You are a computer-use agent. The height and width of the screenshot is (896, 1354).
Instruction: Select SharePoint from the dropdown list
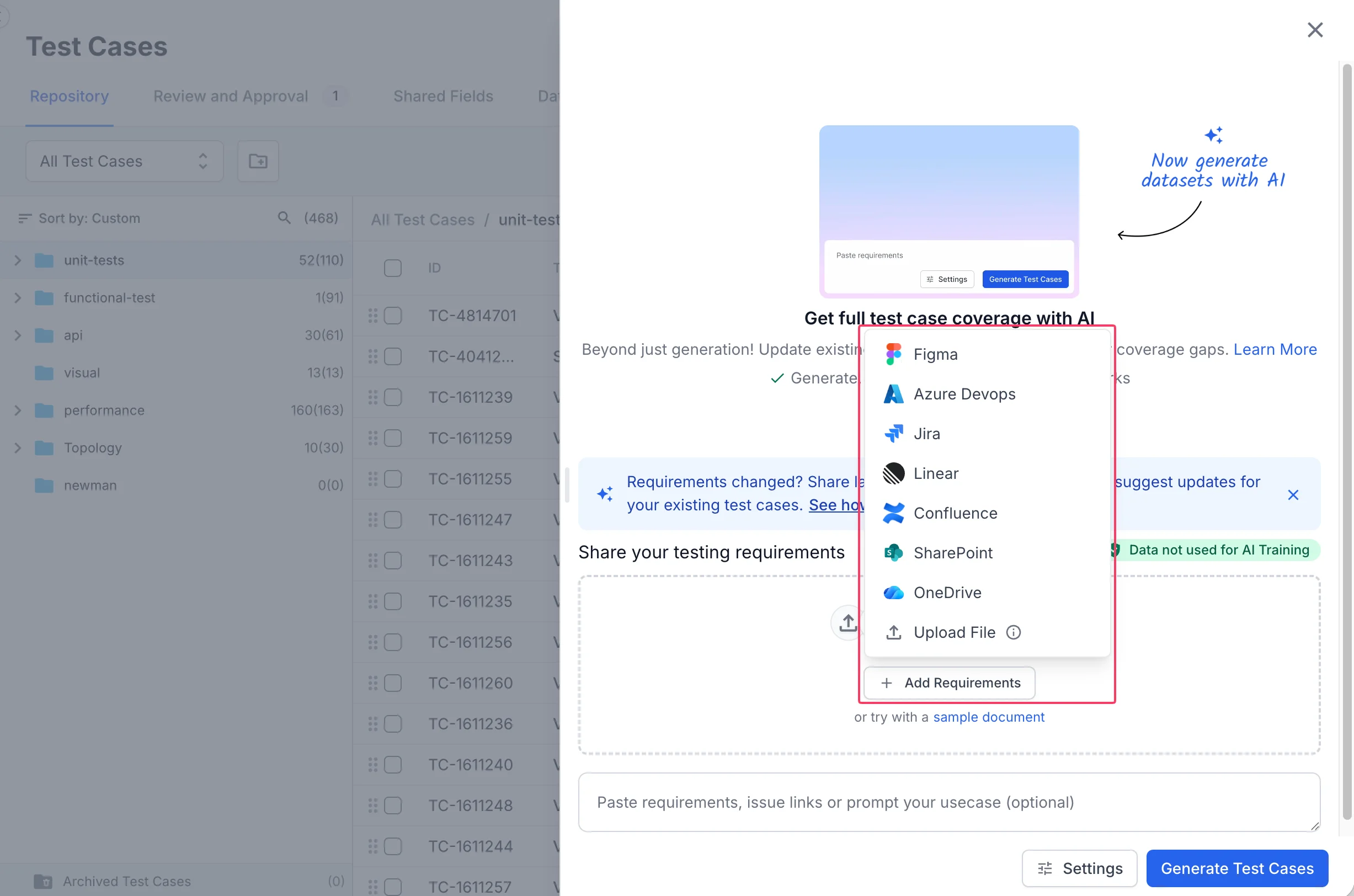[x=987, y=553]
